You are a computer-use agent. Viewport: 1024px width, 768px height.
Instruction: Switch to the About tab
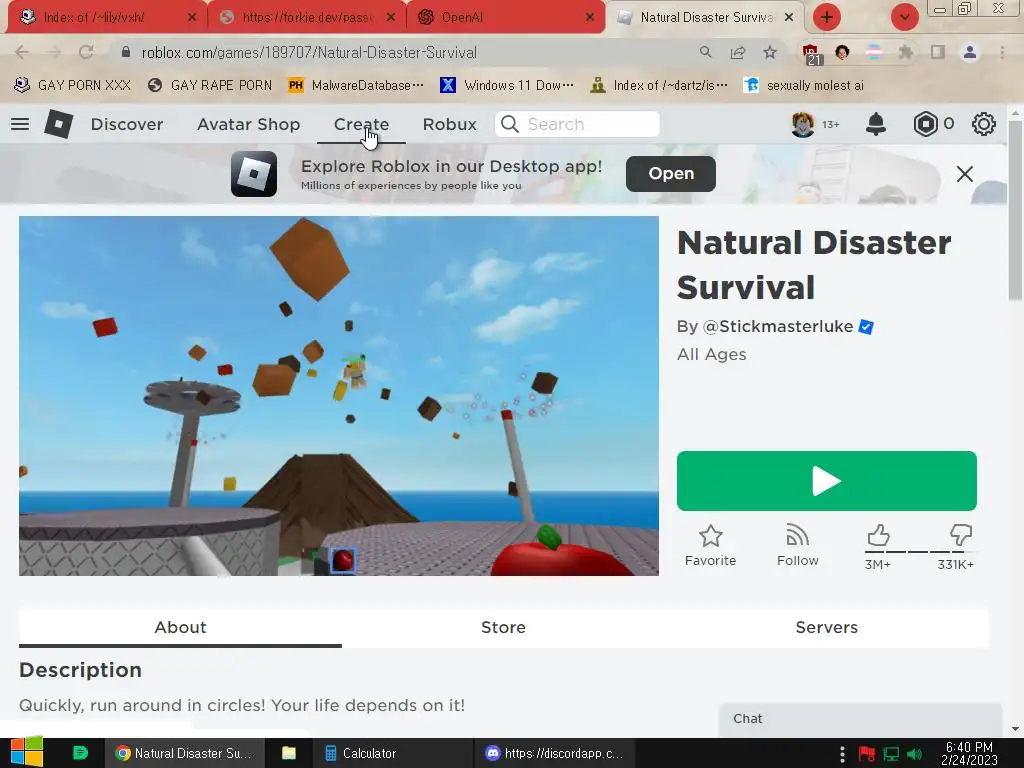pos(180,628)
